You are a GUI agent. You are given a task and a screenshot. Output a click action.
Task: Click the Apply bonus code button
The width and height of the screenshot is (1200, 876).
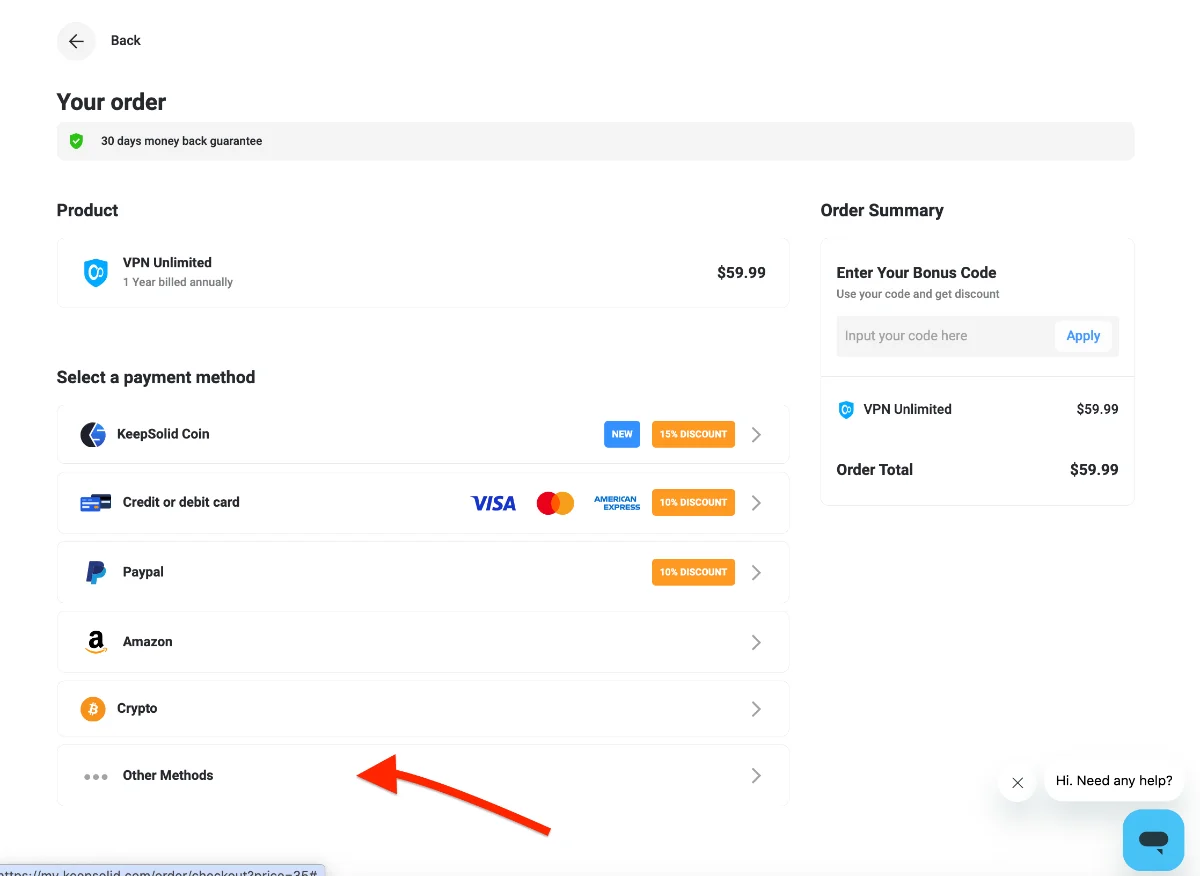click(1083, 336)
